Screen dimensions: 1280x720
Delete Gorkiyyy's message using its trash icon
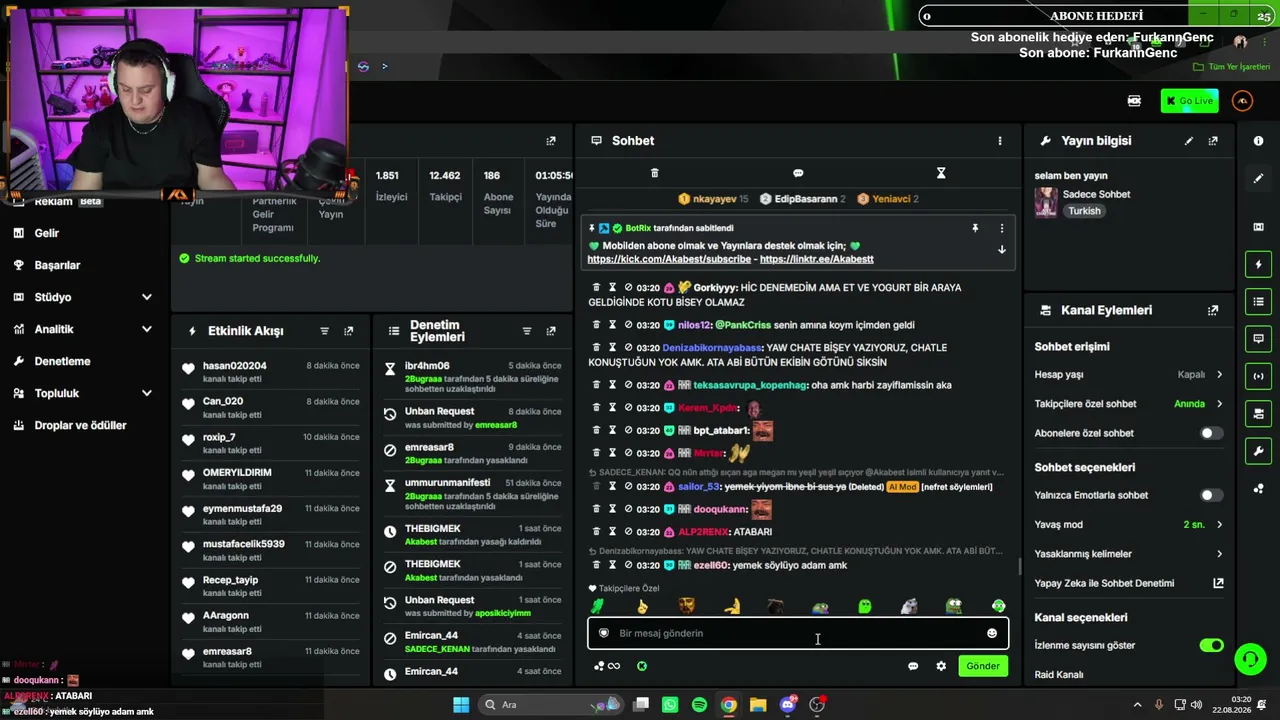597,288
